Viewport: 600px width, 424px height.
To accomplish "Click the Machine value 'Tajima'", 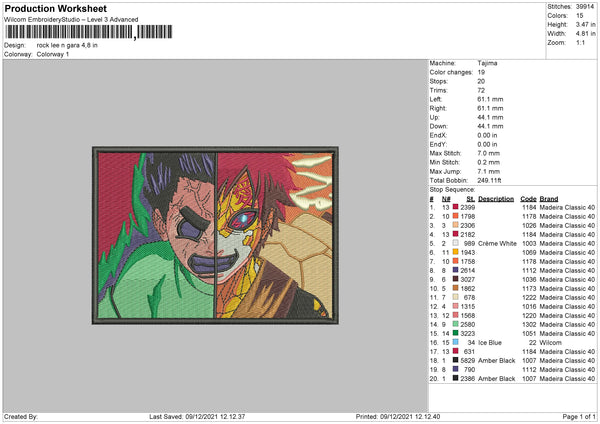I will click(487, 63).
